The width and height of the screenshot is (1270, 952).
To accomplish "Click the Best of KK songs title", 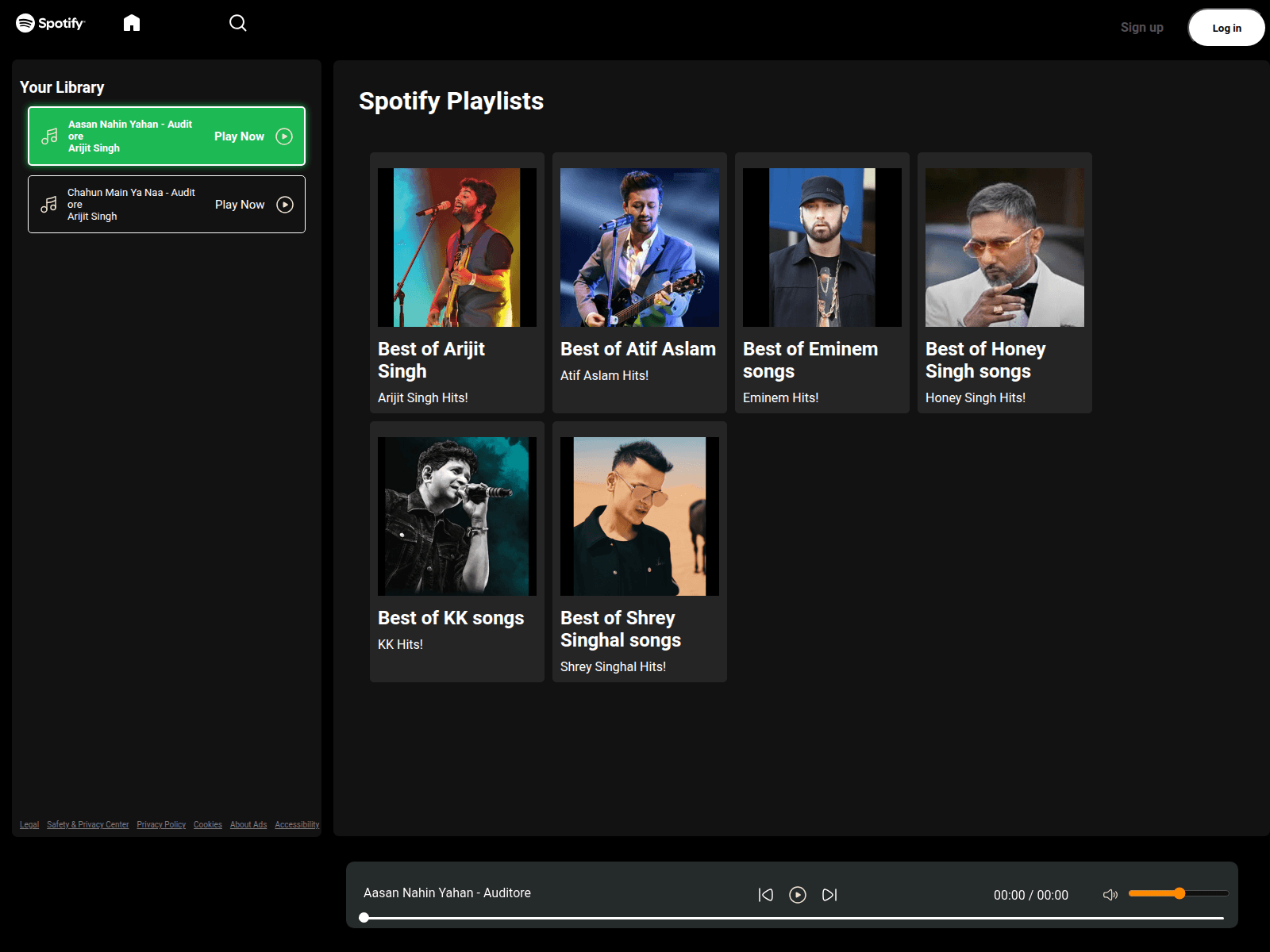I will 451,618.
